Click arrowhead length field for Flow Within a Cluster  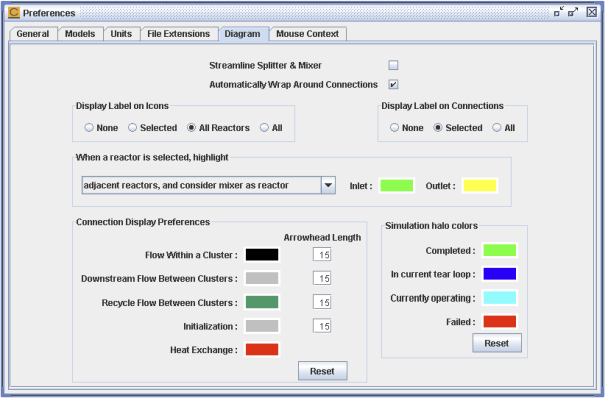(322, 255)
